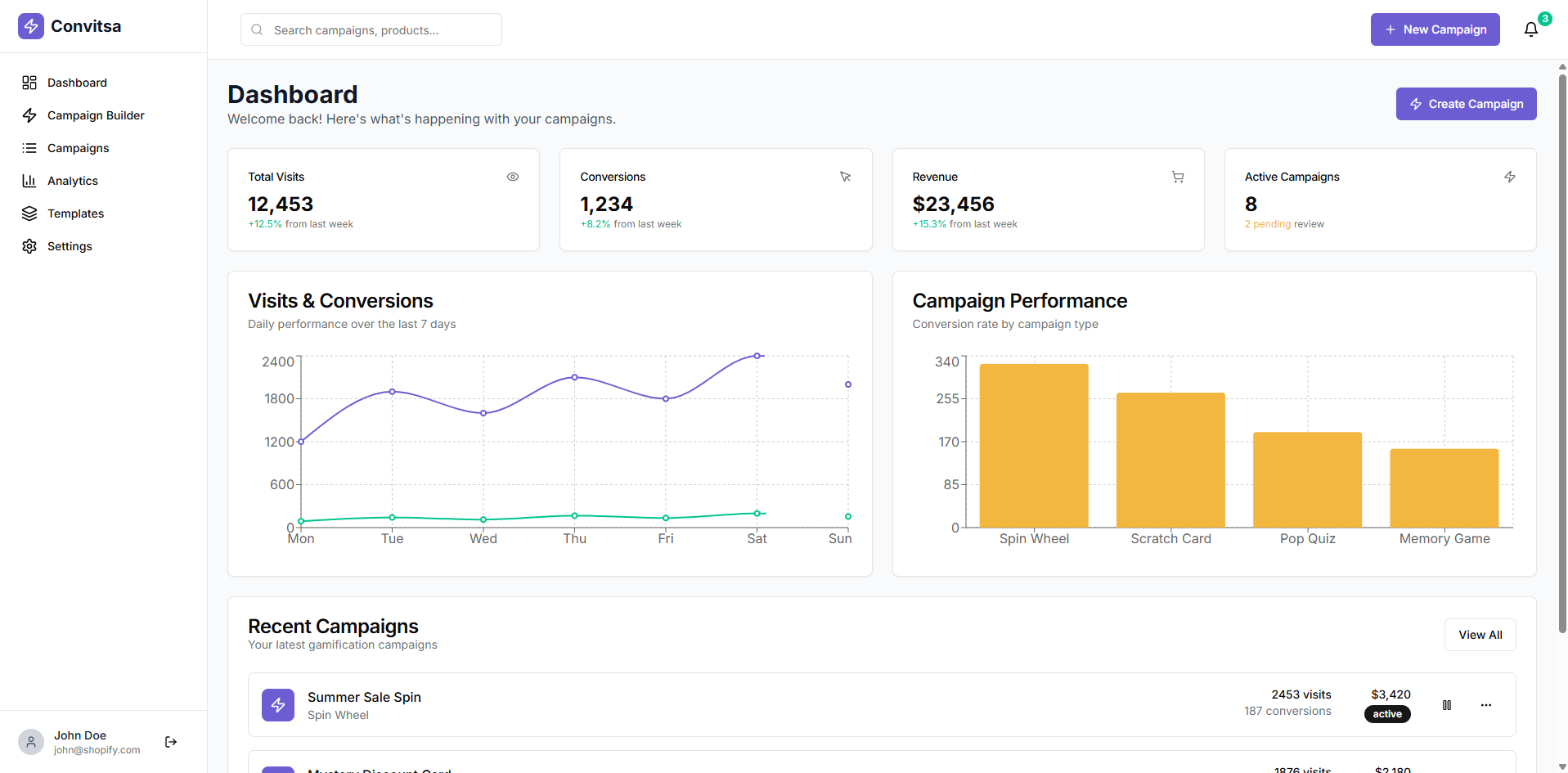Image resolution: width=1568 pixels, height=773 pixels.
Task: Focus the search campaigns input field
Action: pyautogui.click(x=371, y=30)
